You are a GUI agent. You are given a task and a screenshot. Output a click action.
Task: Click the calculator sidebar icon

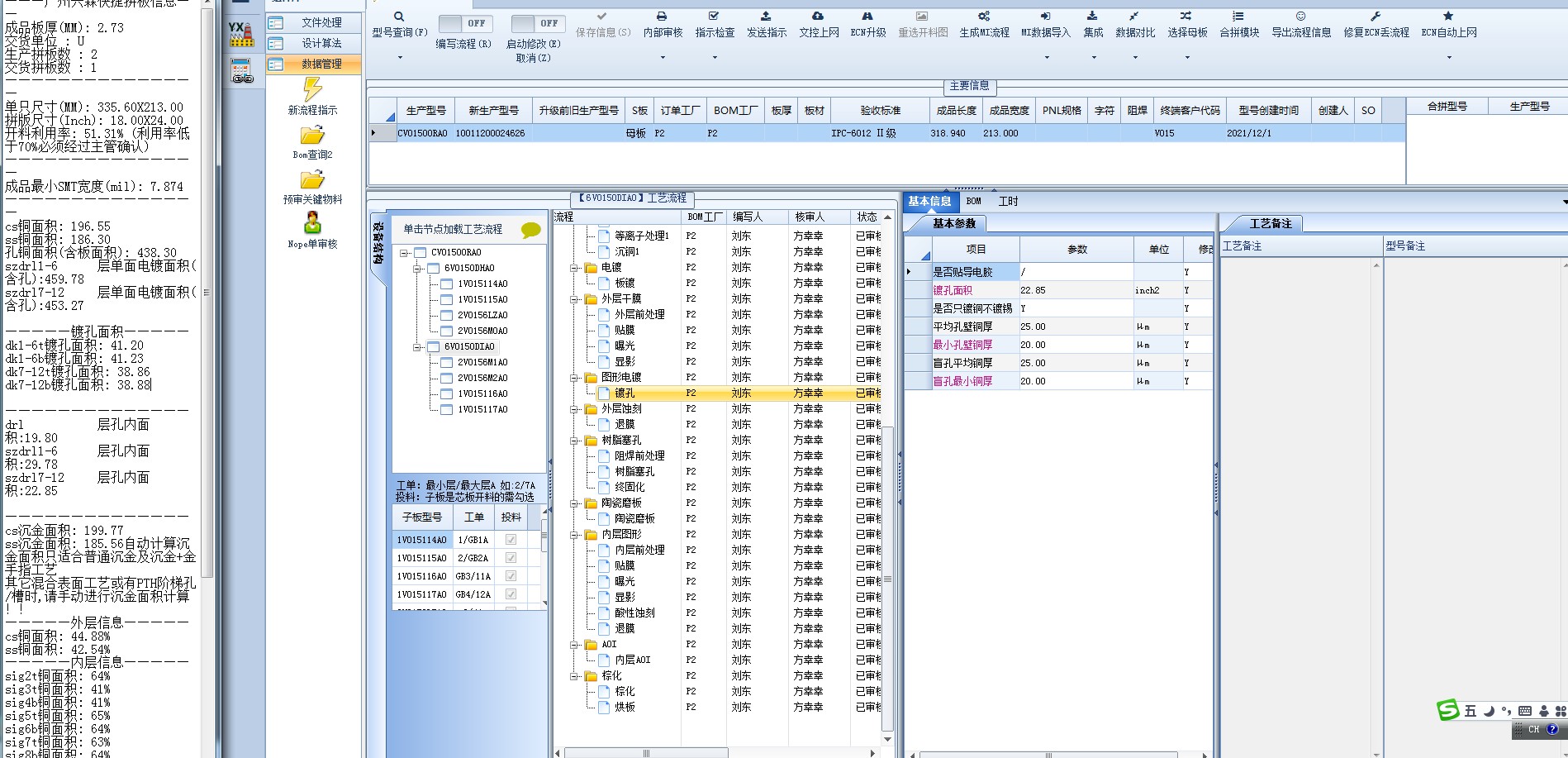point(242,72)
